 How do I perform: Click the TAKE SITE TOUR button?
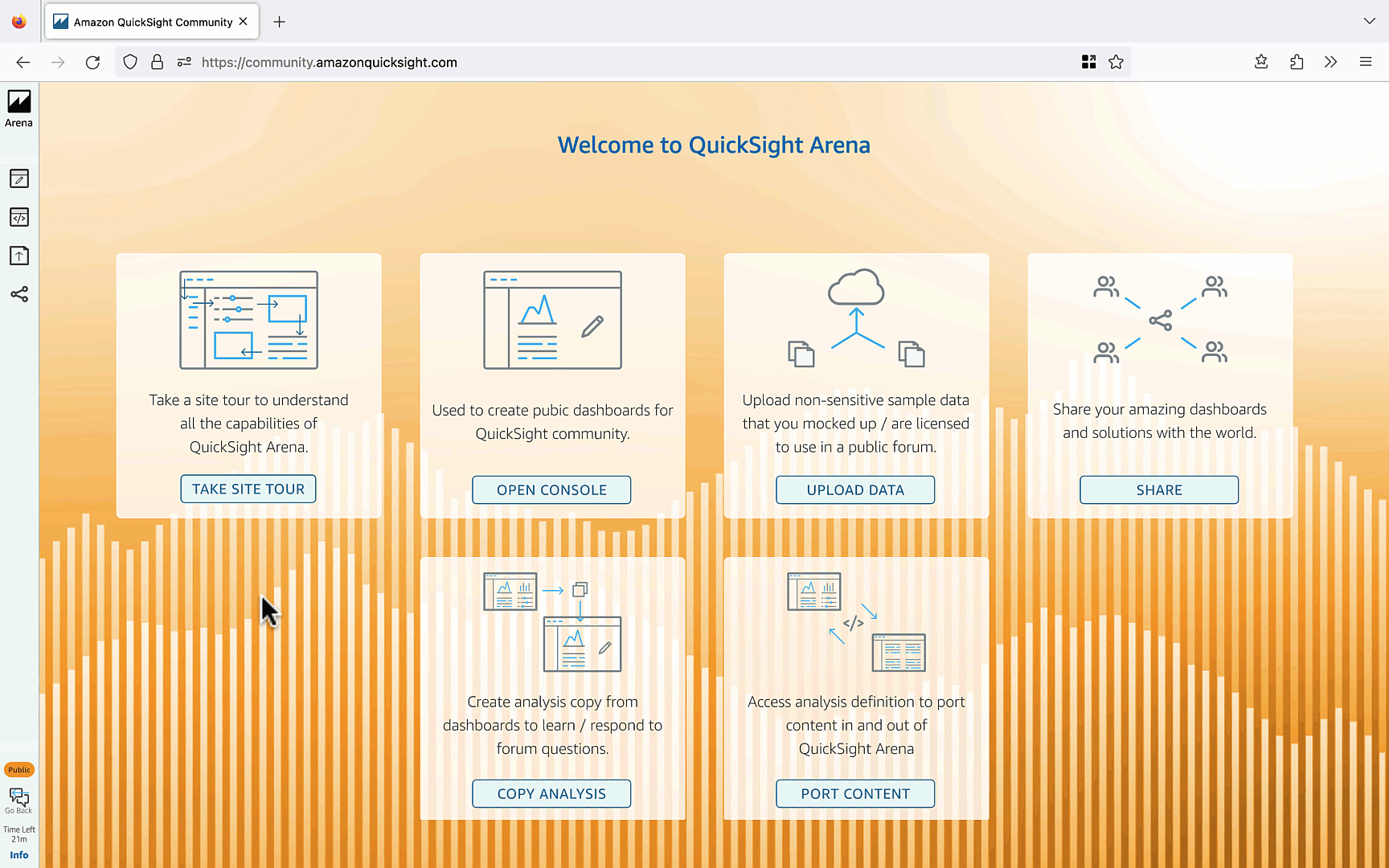click(248, 489)
